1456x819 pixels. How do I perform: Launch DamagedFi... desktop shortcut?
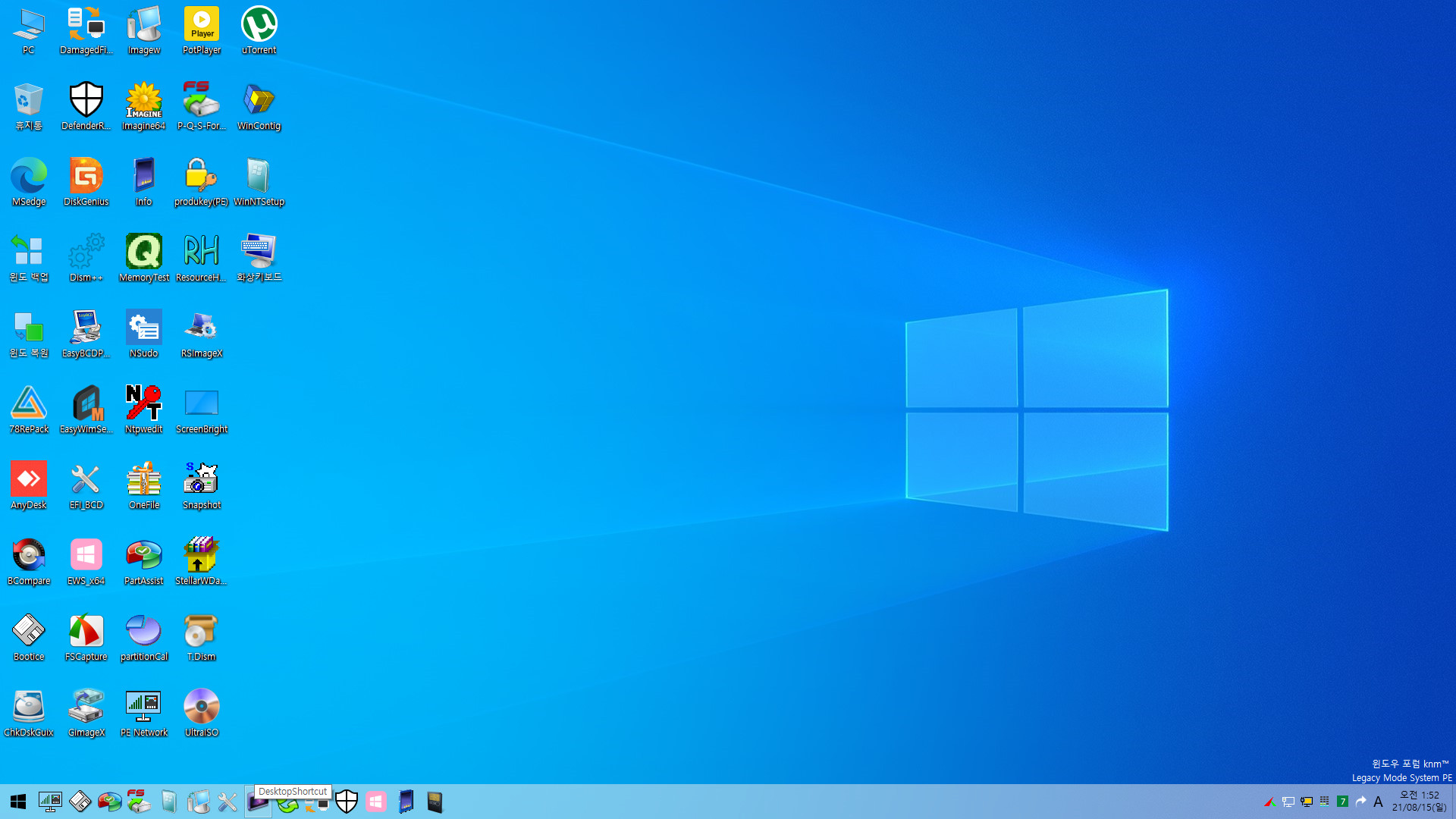[86, 31]
